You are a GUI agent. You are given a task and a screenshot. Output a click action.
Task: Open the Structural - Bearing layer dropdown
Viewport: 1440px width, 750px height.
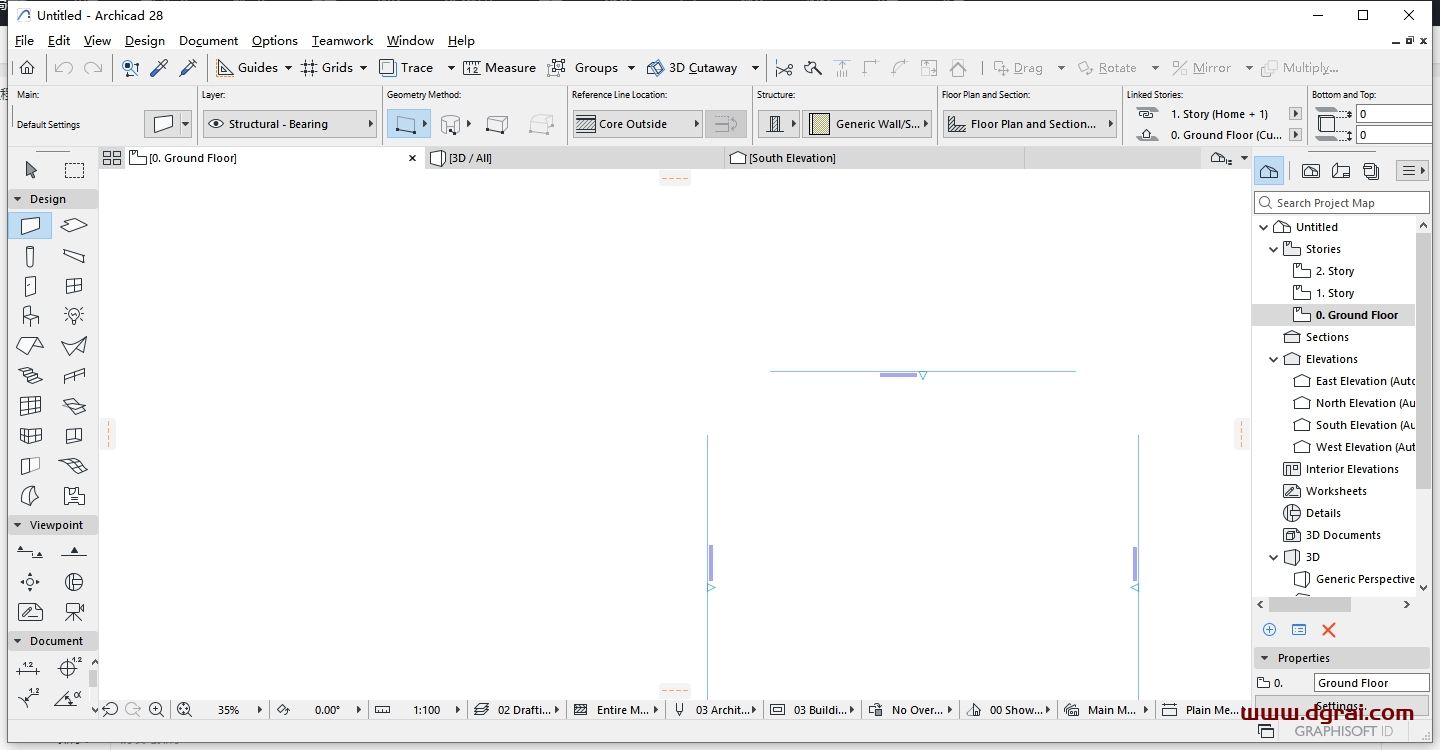pos(289,124)
